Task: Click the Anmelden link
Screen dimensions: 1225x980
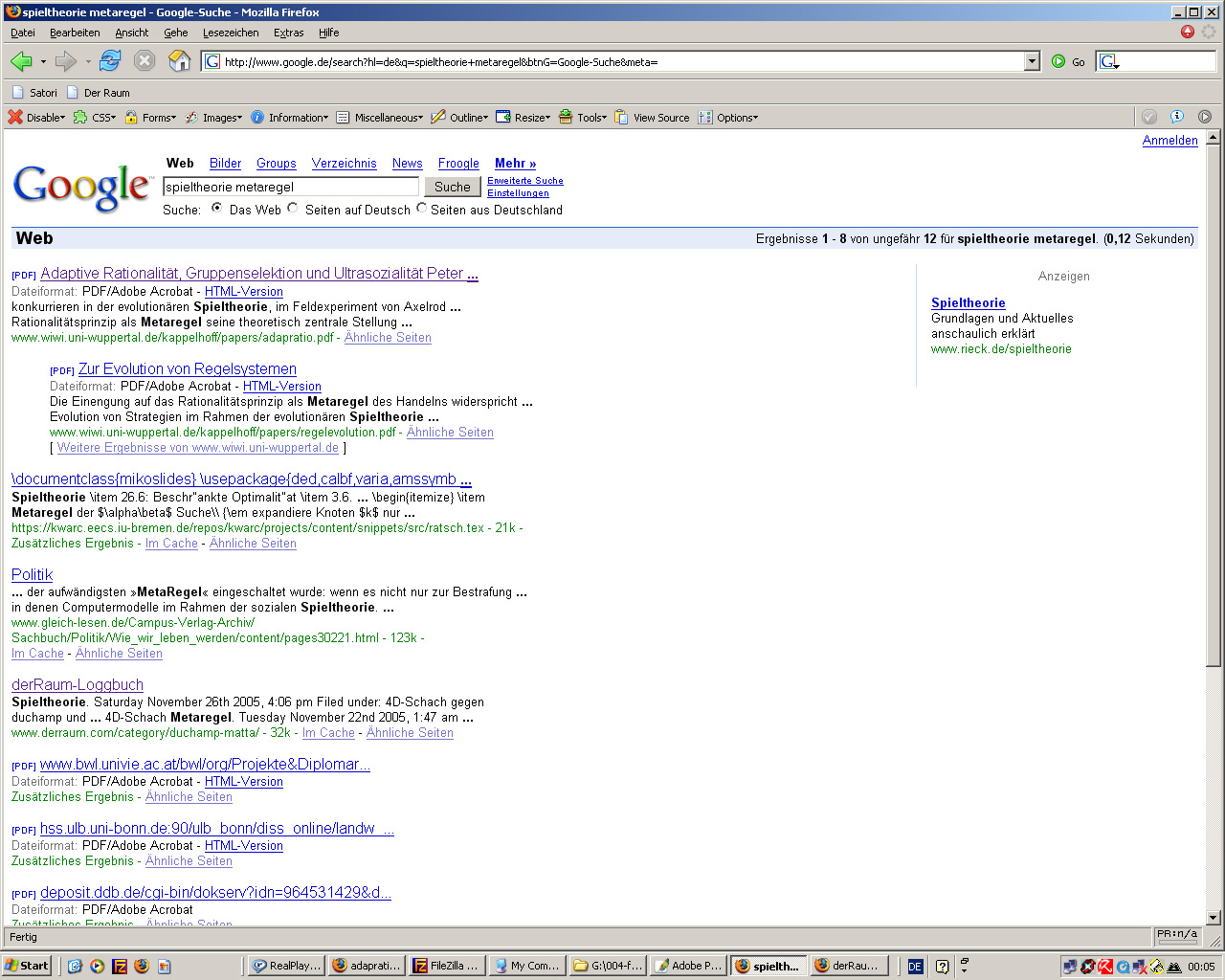Action: tap(1169, 141)
